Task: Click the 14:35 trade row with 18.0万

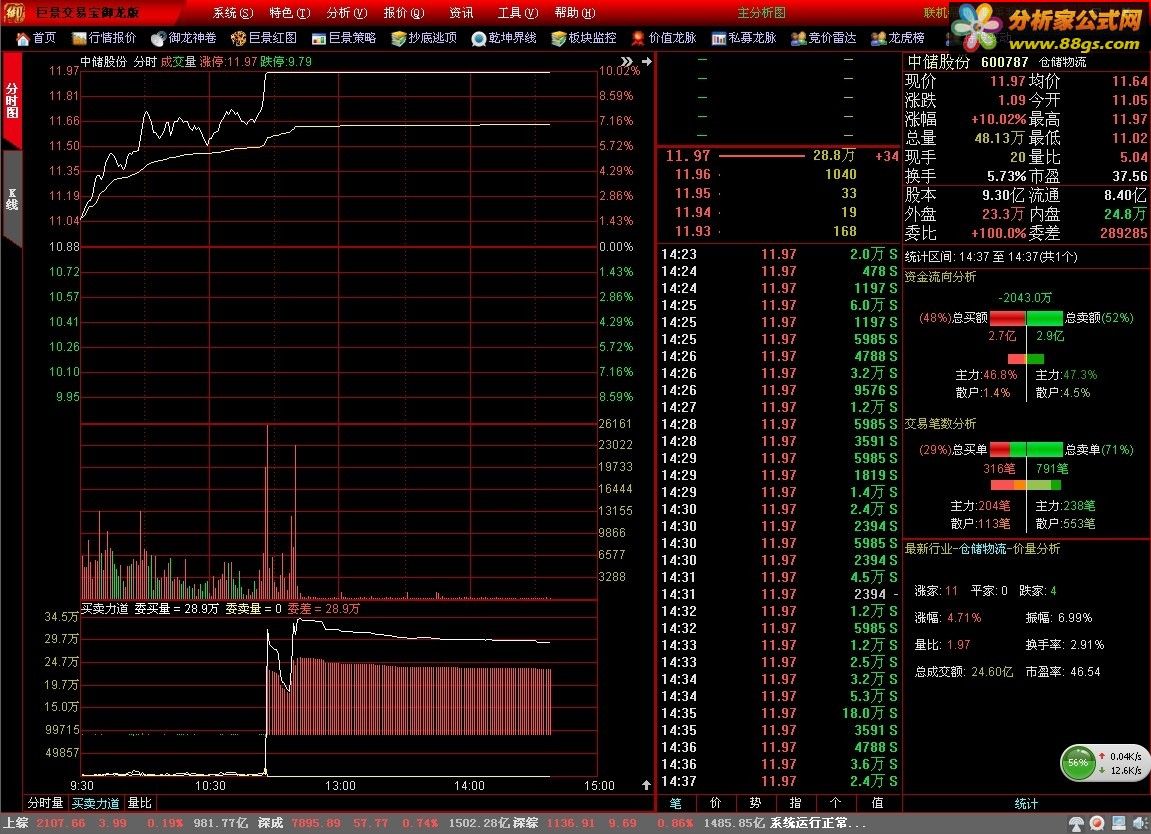Action: coord(780,713)
